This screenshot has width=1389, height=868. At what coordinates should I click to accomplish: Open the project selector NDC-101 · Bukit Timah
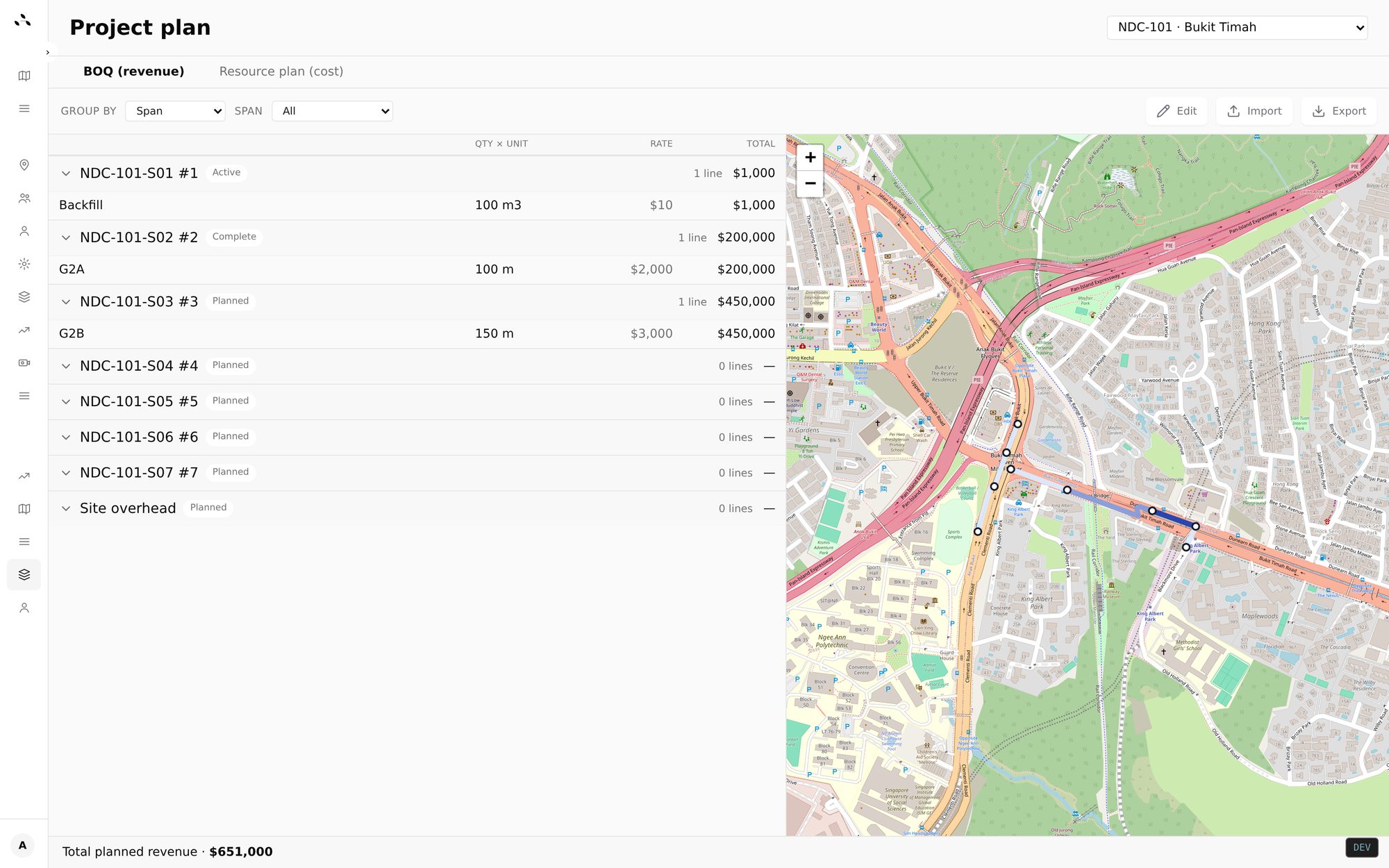tap(1237, 28)
